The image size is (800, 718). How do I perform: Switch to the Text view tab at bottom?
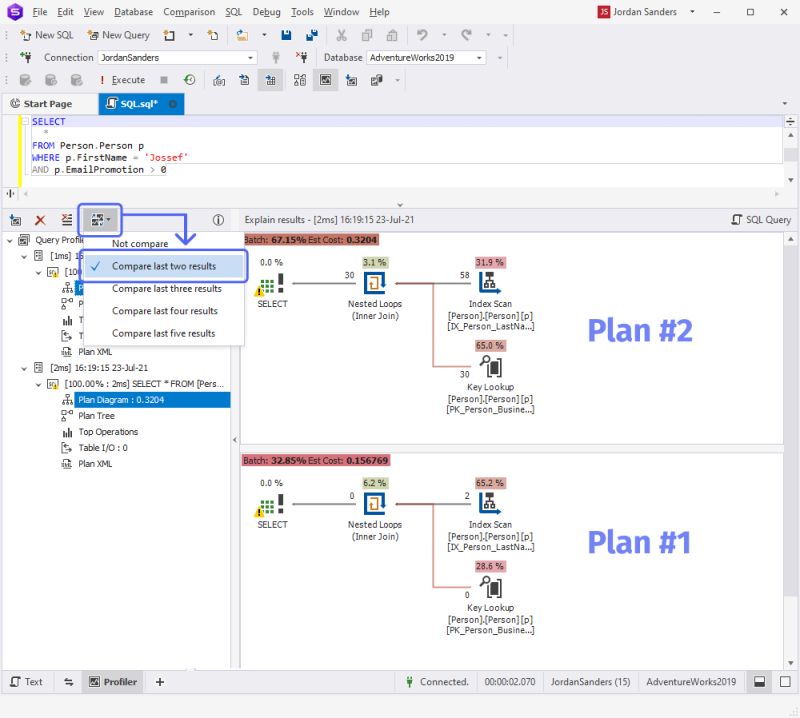(x=27, y=682)
